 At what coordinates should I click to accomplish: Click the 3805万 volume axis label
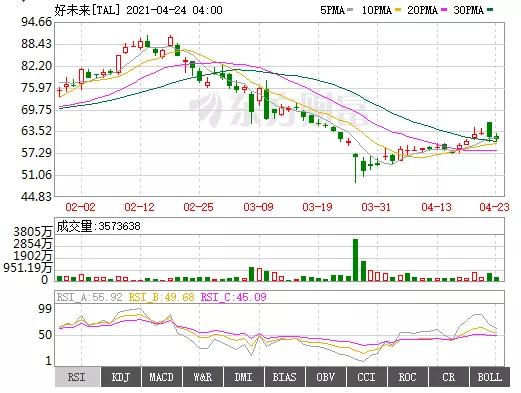click(x=33, y=232)
